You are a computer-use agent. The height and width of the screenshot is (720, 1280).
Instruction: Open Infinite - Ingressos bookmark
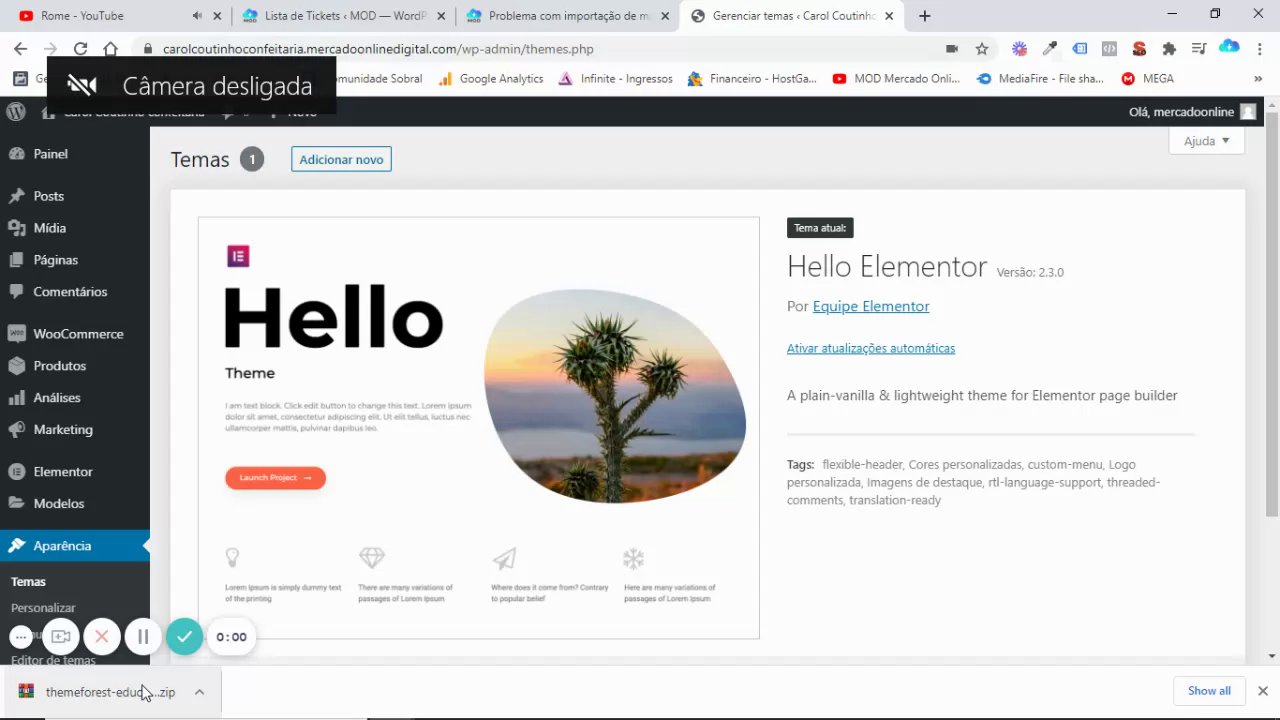click(x=614, y=79)
